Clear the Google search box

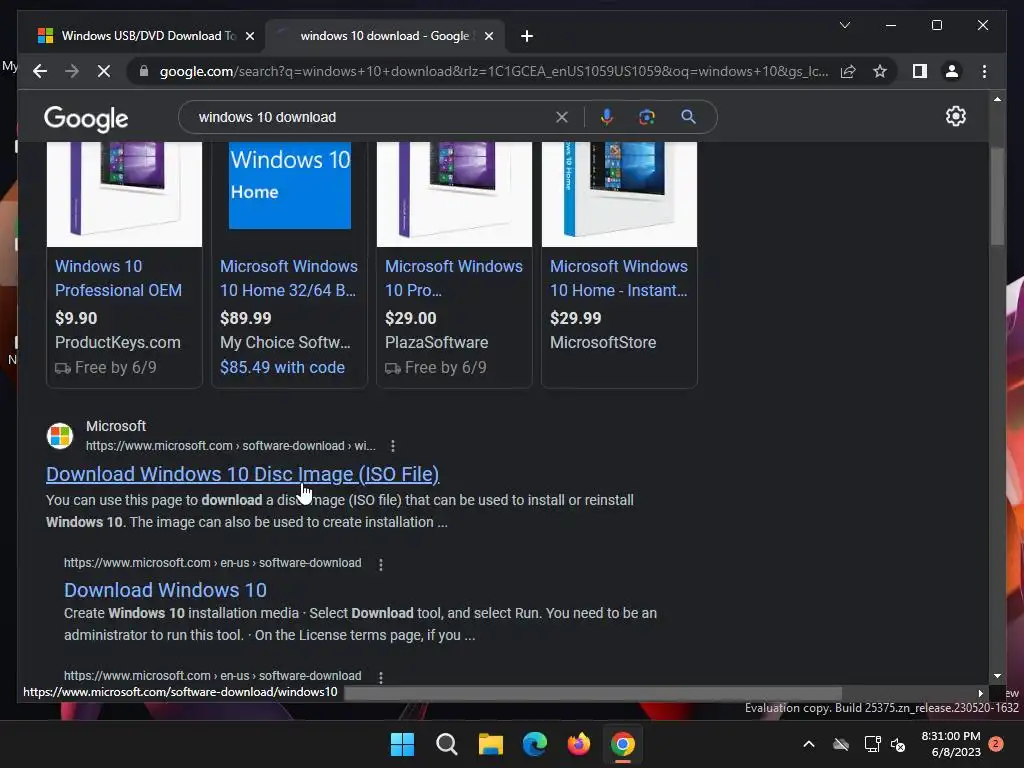coord(562,117)
